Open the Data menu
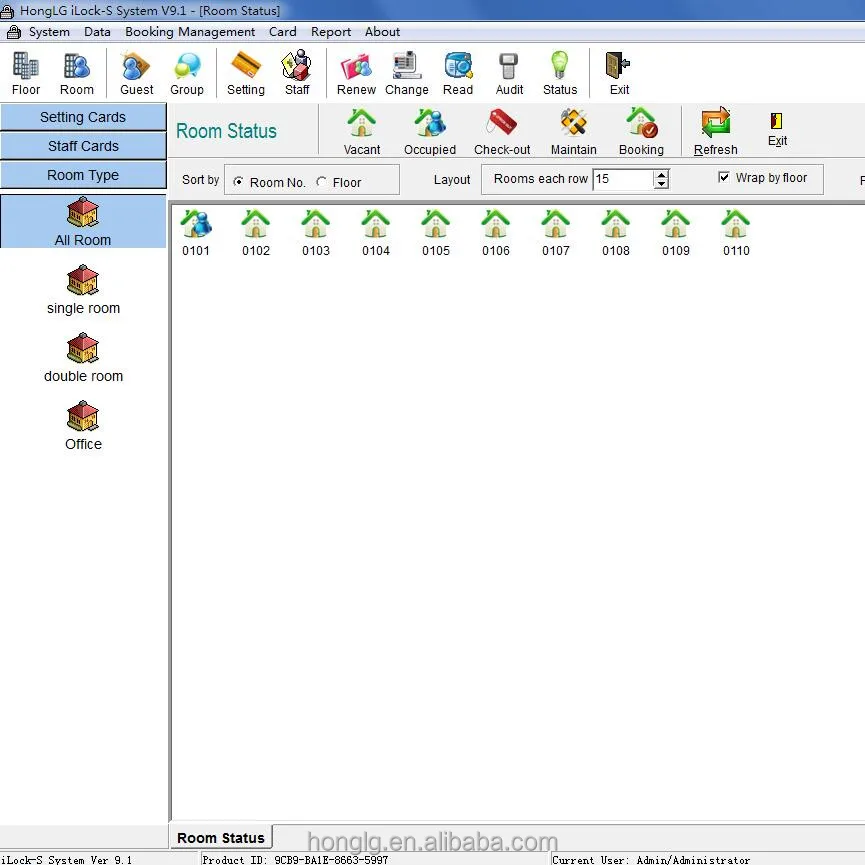 (x=97, y=32)
